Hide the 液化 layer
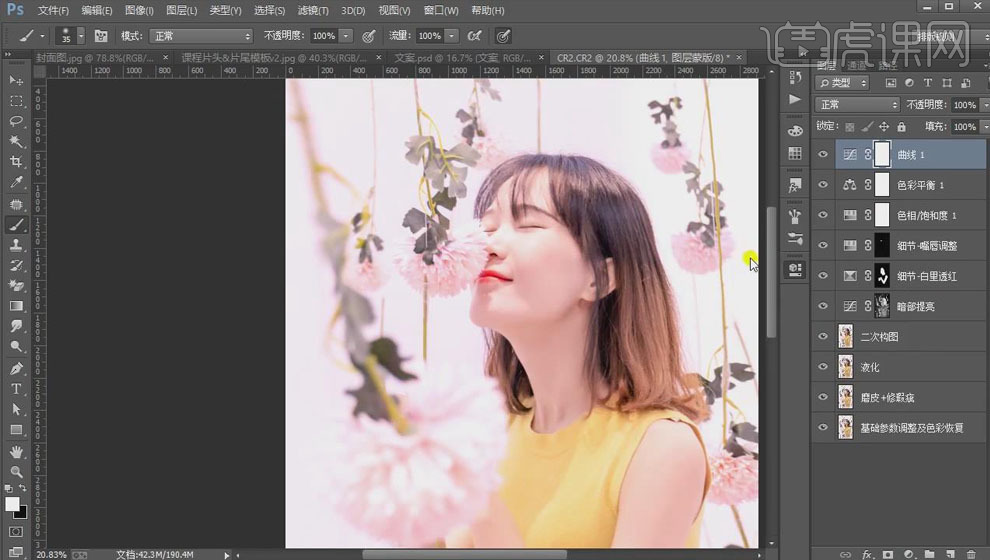 click(x=823, y=366)
